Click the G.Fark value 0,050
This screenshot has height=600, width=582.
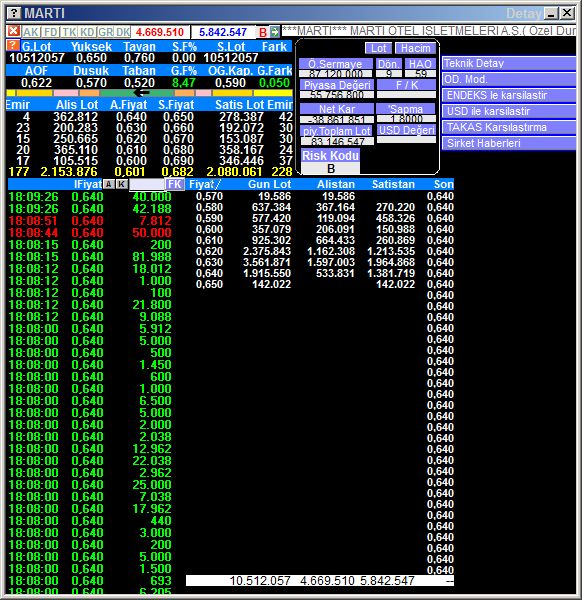coord(274,83)
